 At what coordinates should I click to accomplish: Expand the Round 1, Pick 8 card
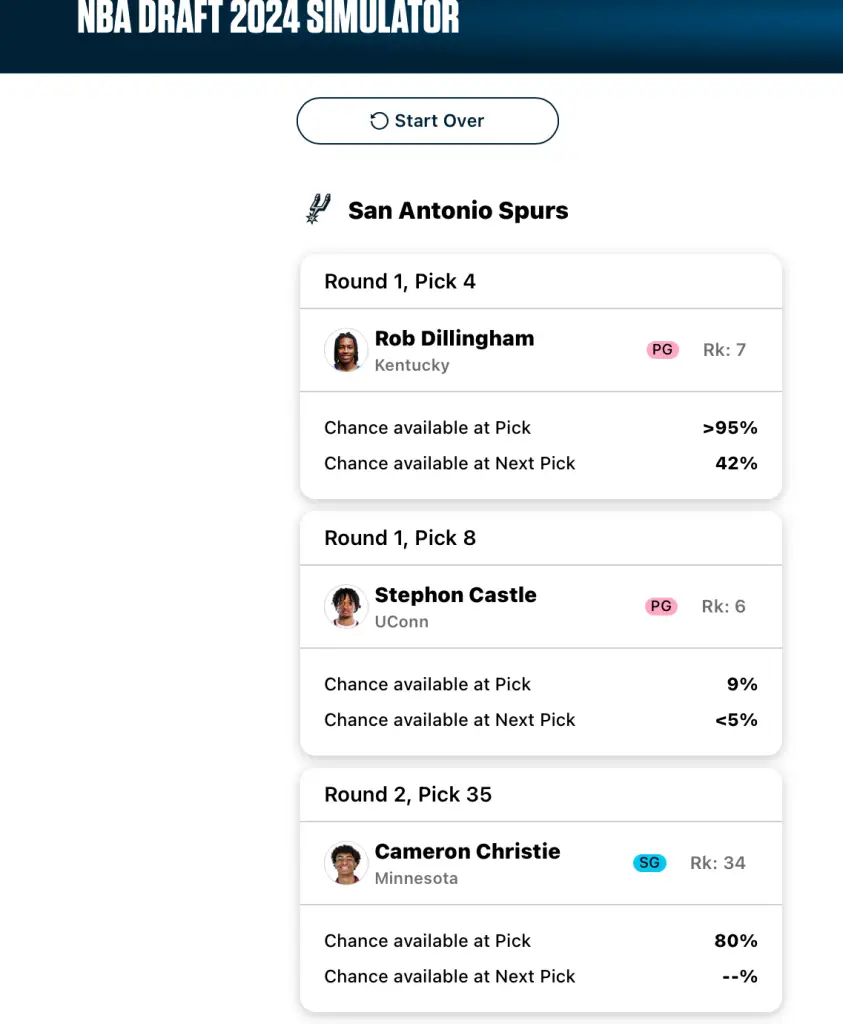point(399,538)
